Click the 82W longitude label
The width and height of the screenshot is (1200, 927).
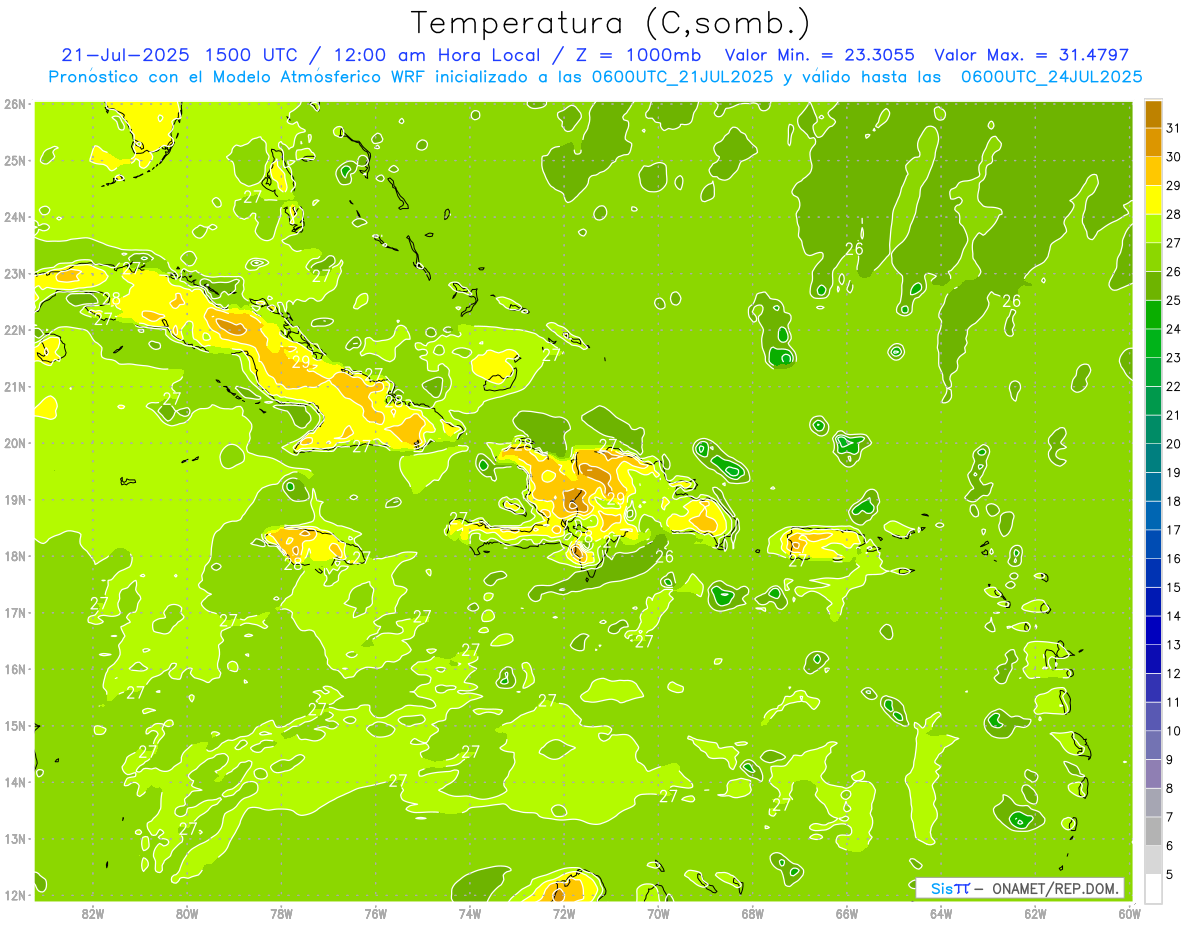[x=93, y=913]
